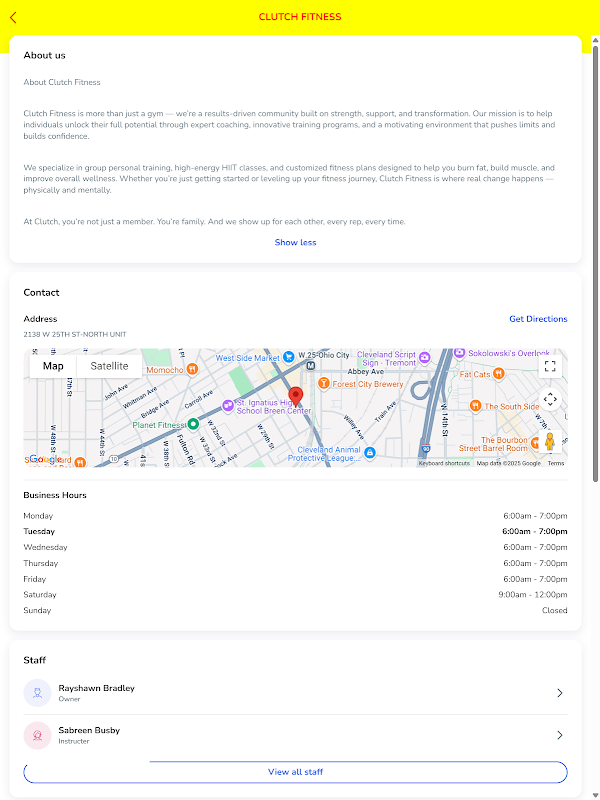Click the page vertical scrollbar
600x800 pixels.
(x=595, y=263)
